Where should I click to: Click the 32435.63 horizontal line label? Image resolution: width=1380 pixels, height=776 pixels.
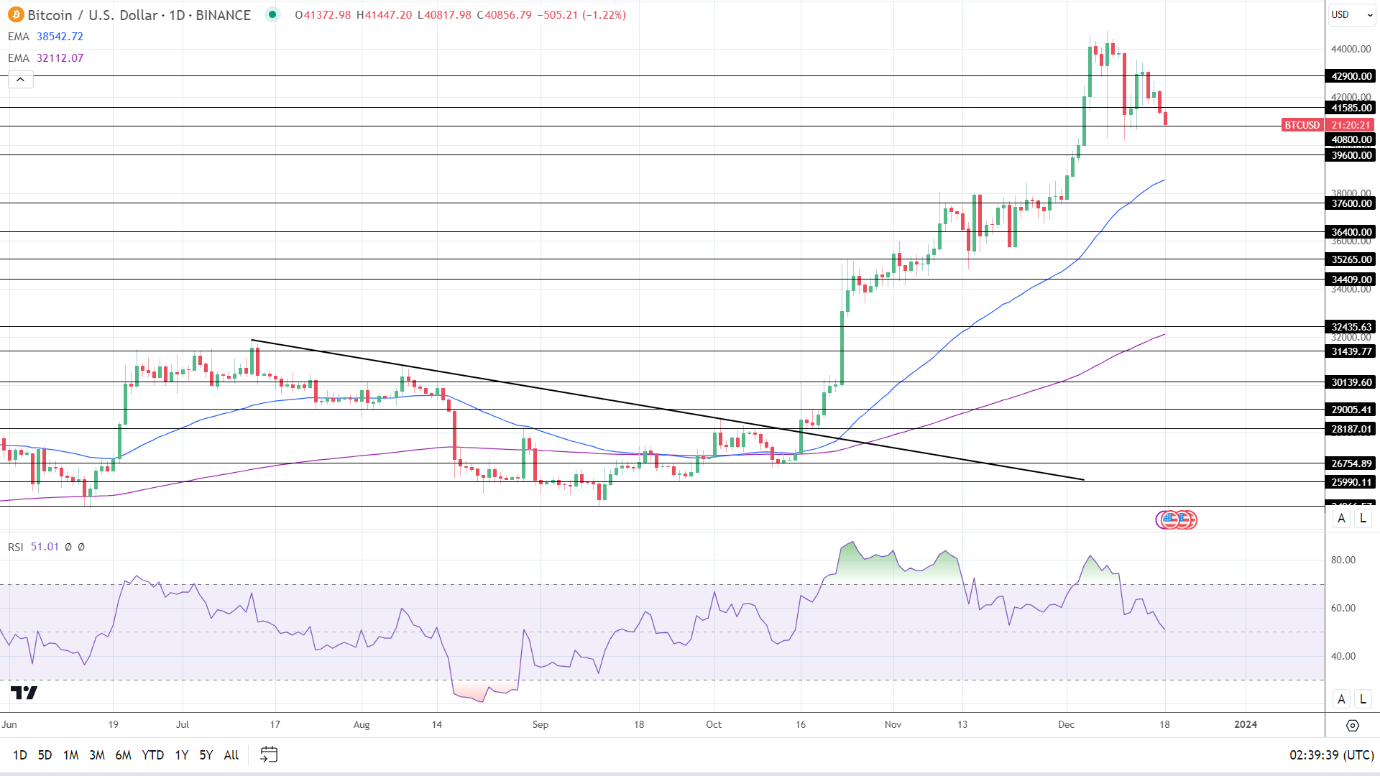click(1351, 327)
